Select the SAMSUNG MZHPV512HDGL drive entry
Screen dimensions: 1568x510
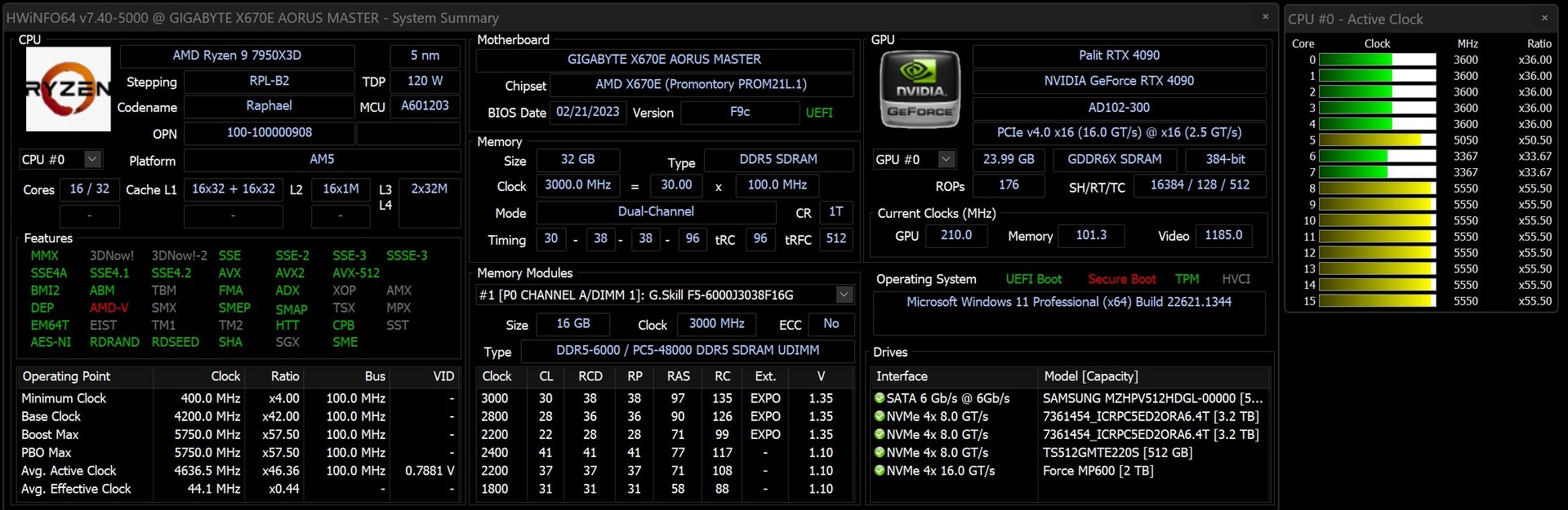click(1152, 398)
